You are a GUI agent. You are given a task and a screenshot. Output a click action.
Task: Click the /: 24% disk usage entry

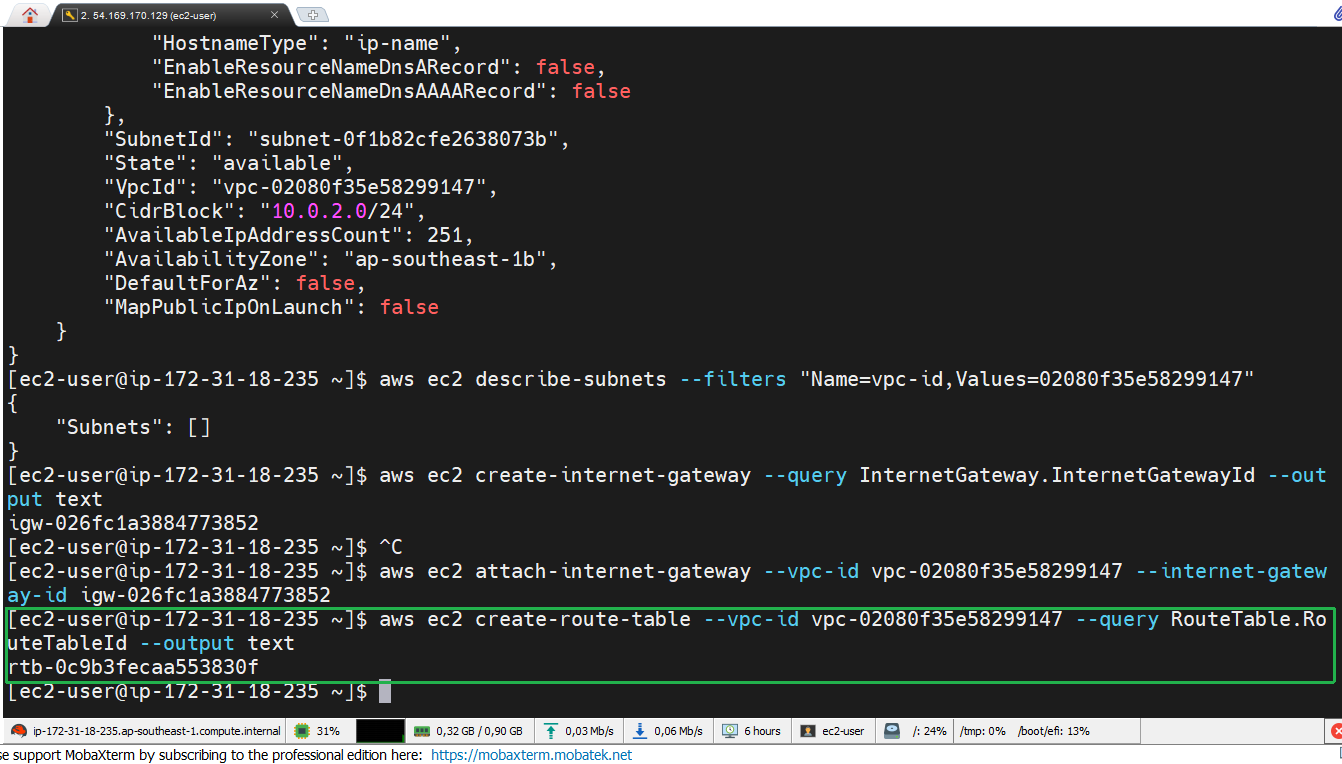(930, 731)
